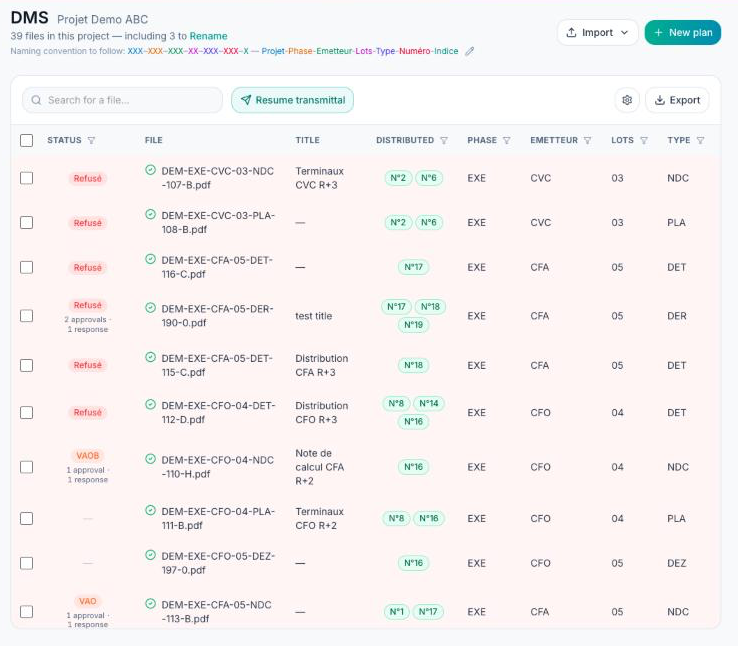The width and height of the screenshot is (738, 646).
Task: Click green check icon for DEM-EXE-CFA-05-DET-115-C.pdf
Action: coord(150,357)
